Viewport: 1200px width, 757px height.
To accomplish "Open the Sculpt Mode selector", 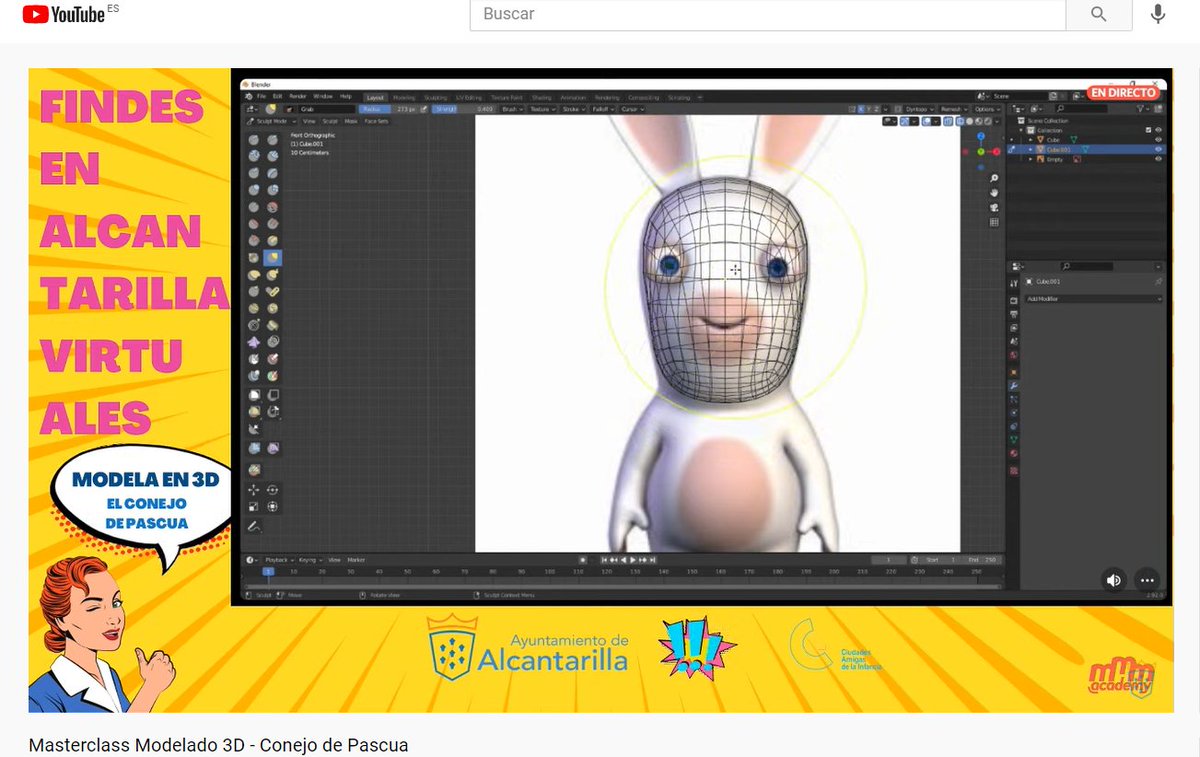I will click(271, 121).
